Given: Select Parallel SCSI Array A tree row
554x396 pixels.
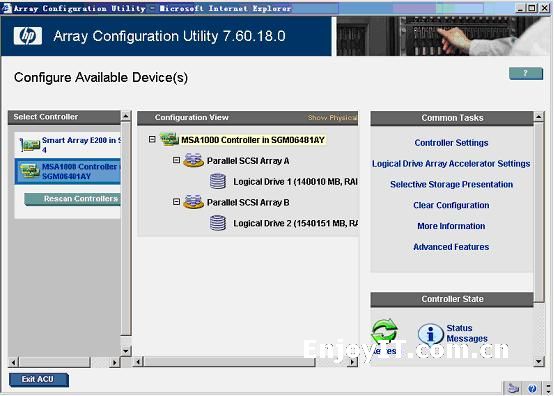Looking at the screenshot, I should click(x=248, y=161).
